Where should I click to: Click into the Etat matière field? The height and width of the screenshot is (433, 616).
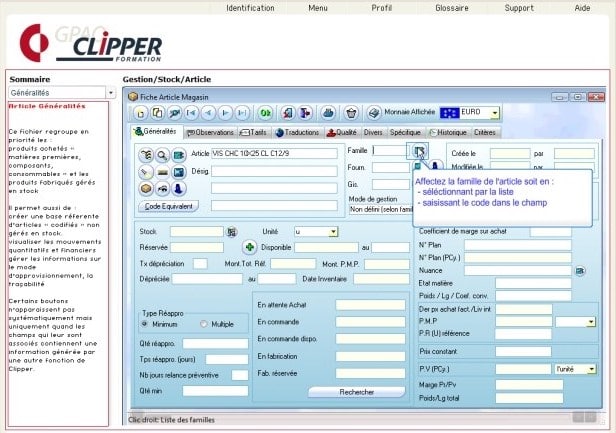(533, 283)
